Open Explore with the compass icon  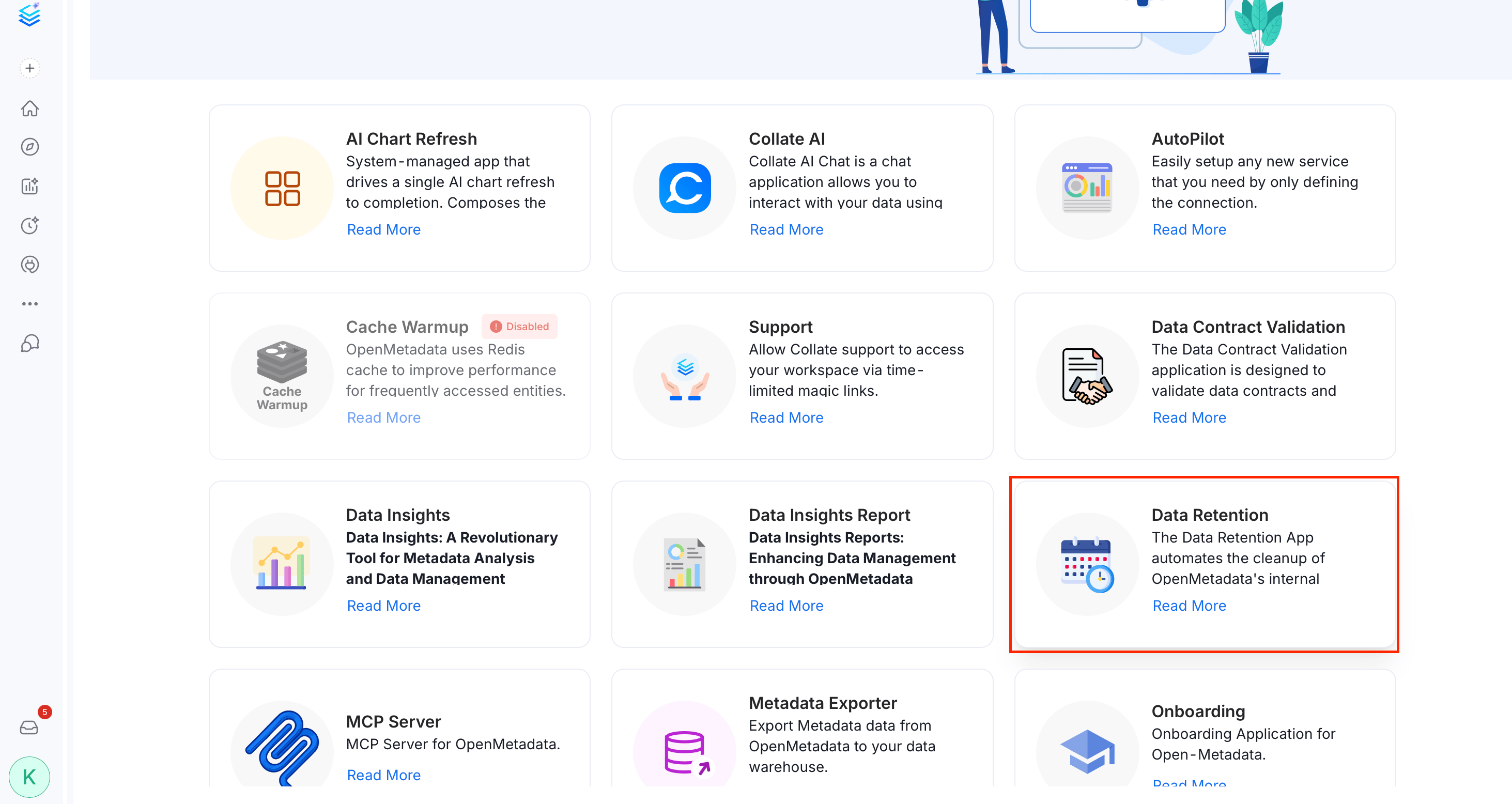(x=30, y=147)
